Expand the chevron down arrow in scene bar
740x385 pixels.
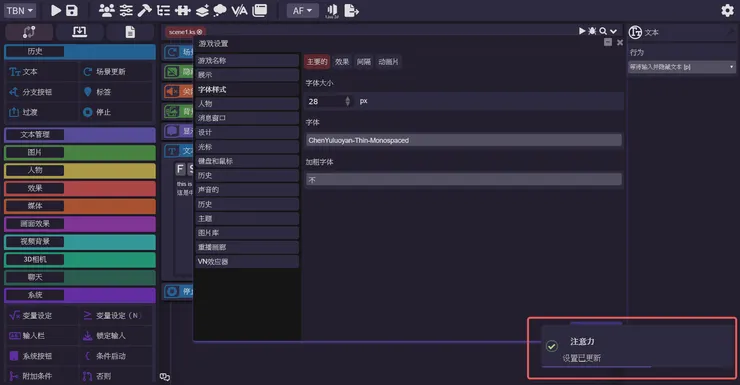click(x=613, y=31)
